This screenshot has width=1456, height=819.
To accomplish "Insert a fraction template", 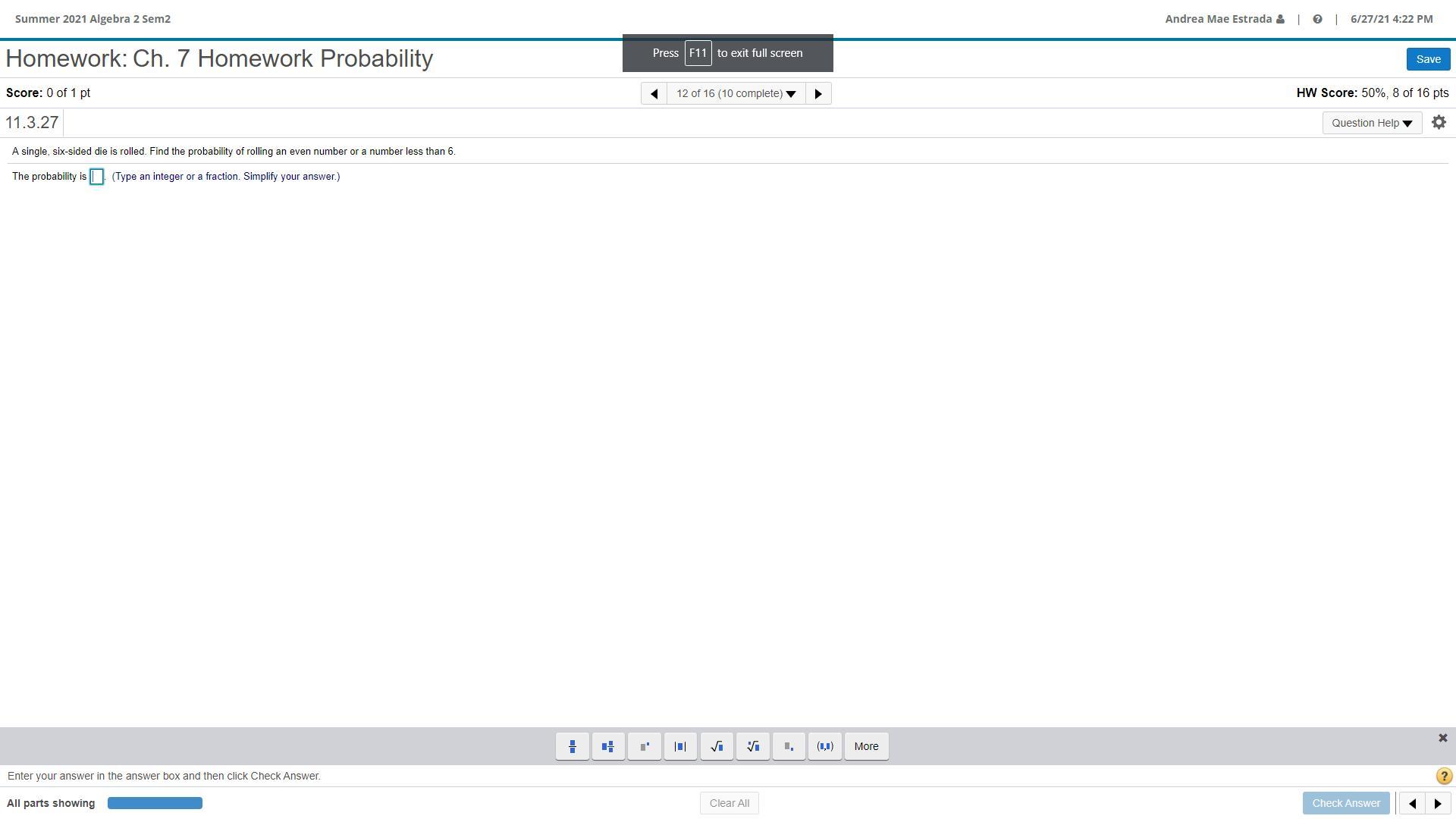I will pos(573,746).
